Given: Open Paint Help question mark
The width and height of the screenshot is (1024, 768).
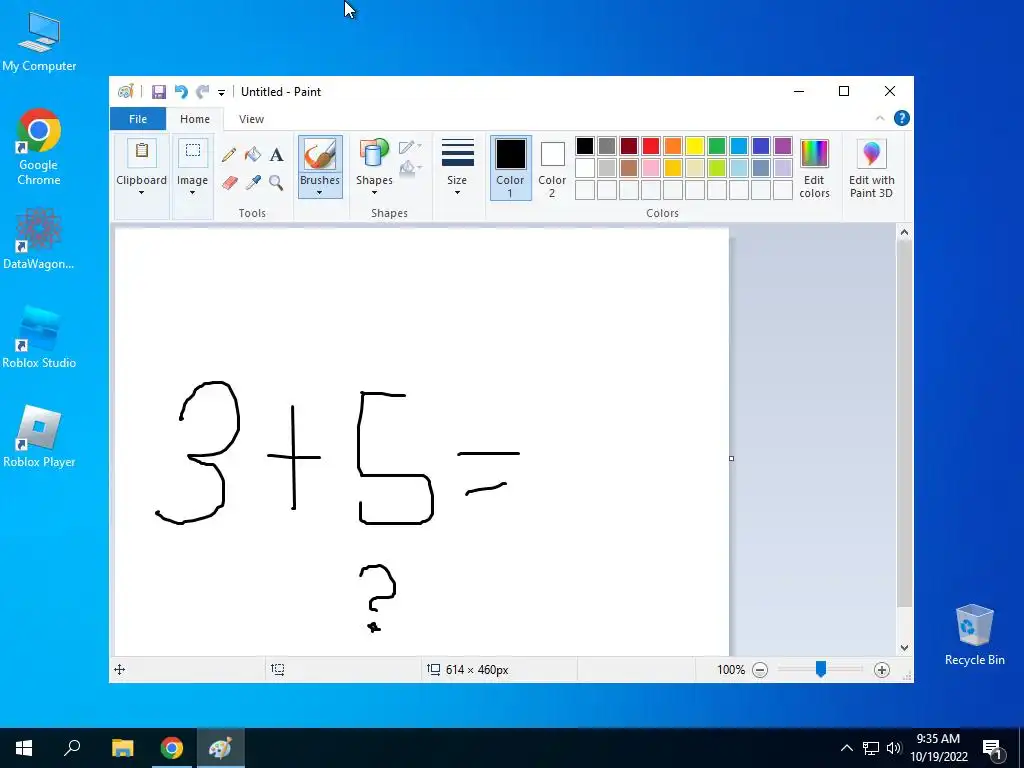Looking at the screenshot, I should (x=902, y=118).
